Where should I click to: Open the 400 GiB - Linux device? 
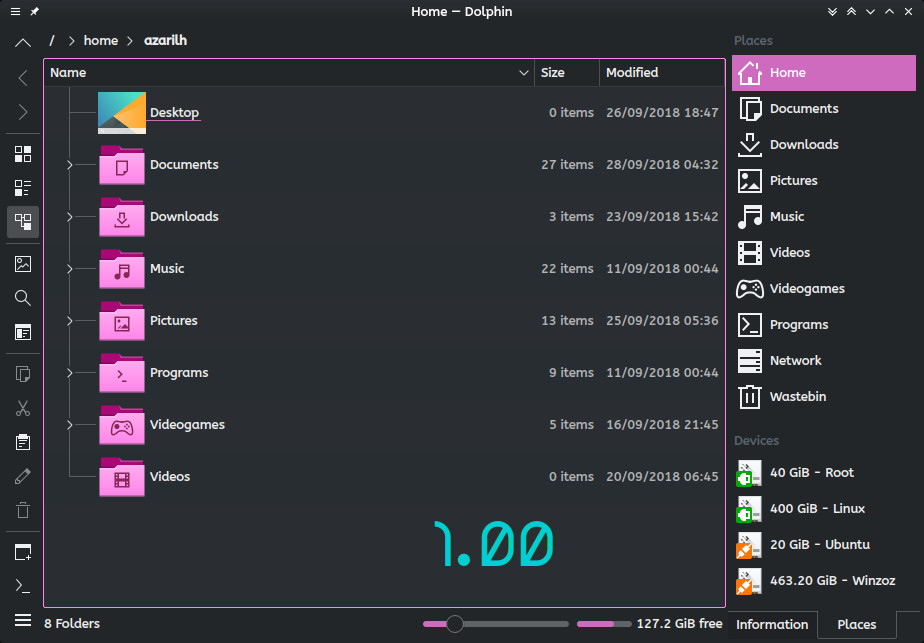824,509
